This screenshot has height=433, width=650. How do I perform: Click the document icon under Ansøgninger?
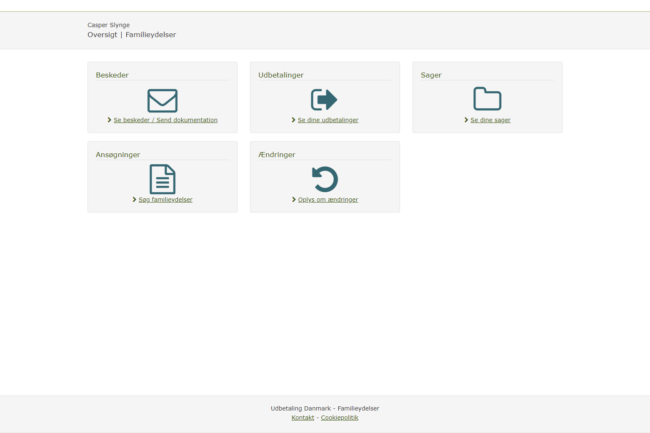(162, 179)
